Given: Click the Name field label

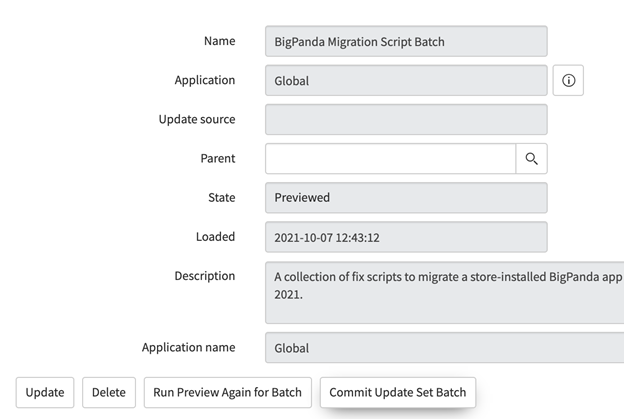Looking at the screenshot, I should [x=219, y=41].
